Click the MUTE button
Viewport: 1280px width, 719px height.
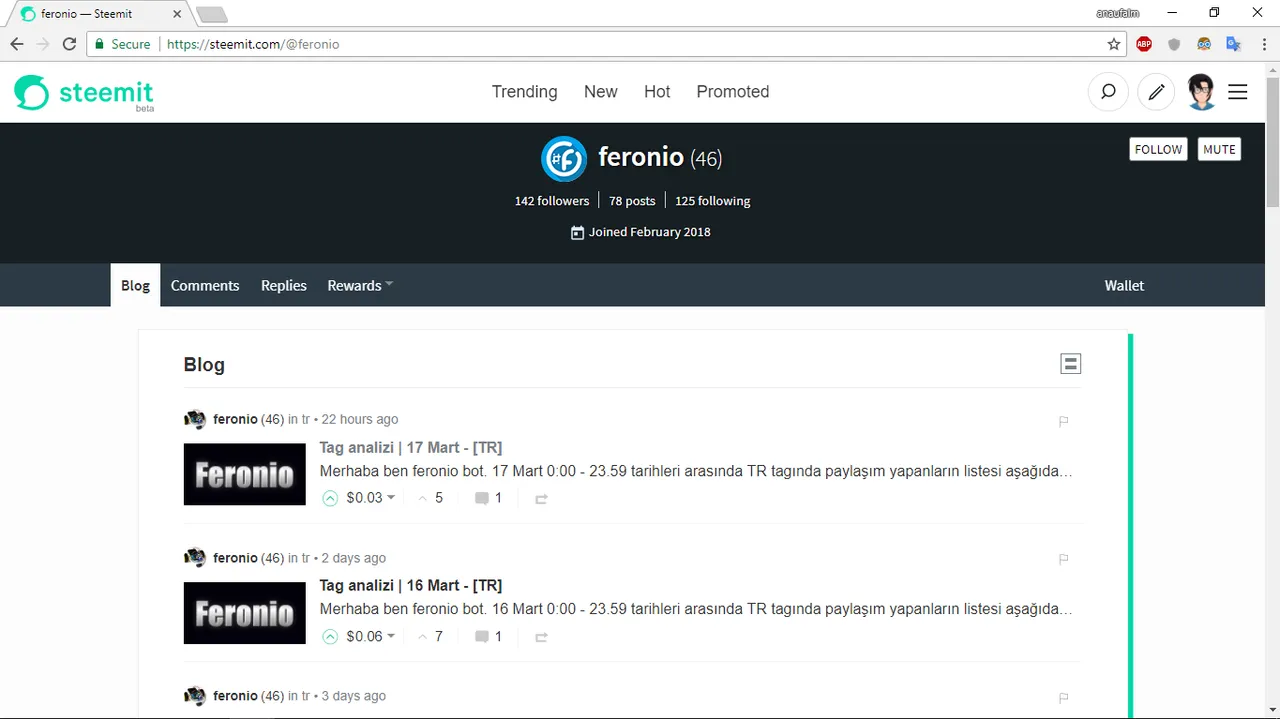click(x=1219, y=149)
